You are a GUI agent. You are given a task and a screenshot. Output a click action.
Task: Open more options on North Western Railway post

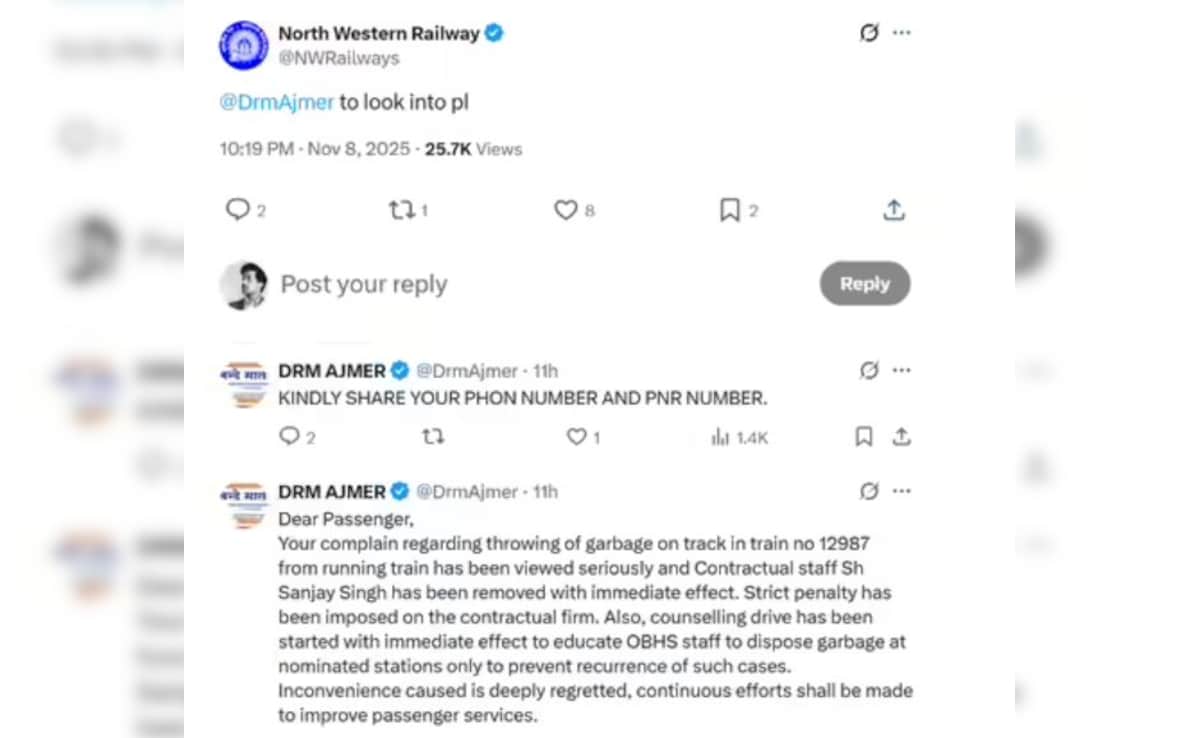(x=902, y=32)
